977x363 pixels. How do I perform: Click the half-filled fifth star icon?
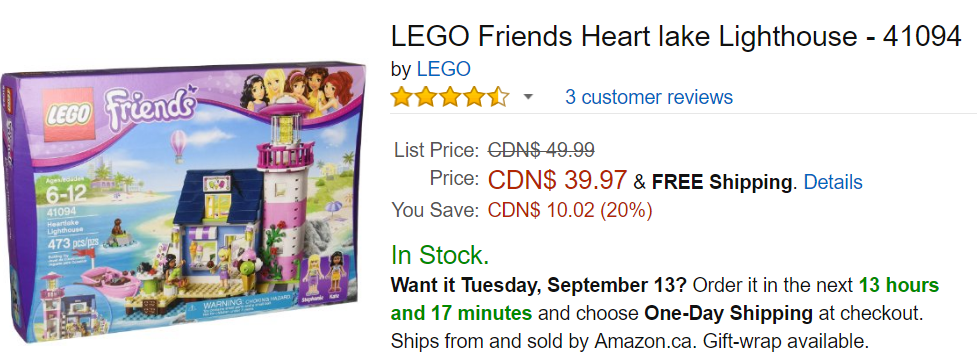pos(498,97)
